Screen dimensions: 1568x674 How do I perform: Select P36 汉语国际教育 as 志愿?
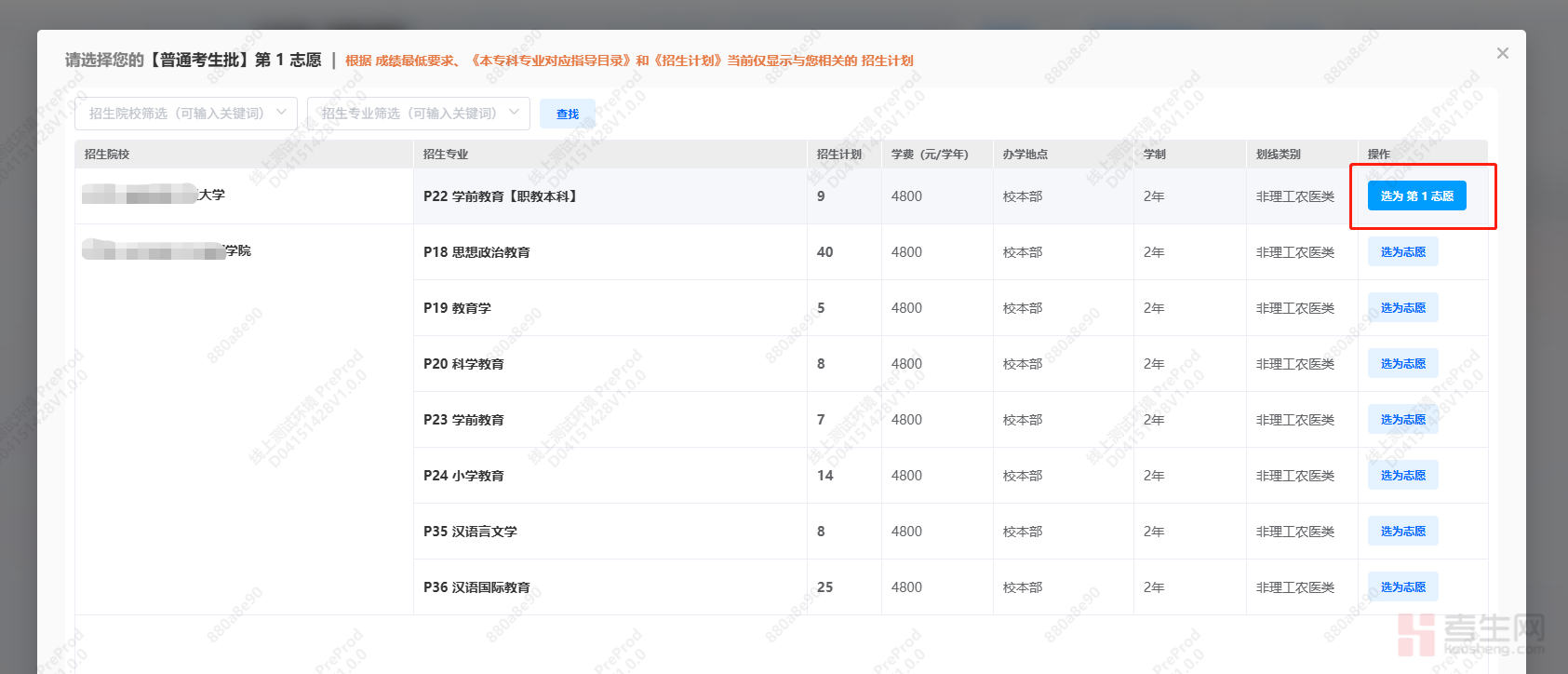tap(1402, 586)
